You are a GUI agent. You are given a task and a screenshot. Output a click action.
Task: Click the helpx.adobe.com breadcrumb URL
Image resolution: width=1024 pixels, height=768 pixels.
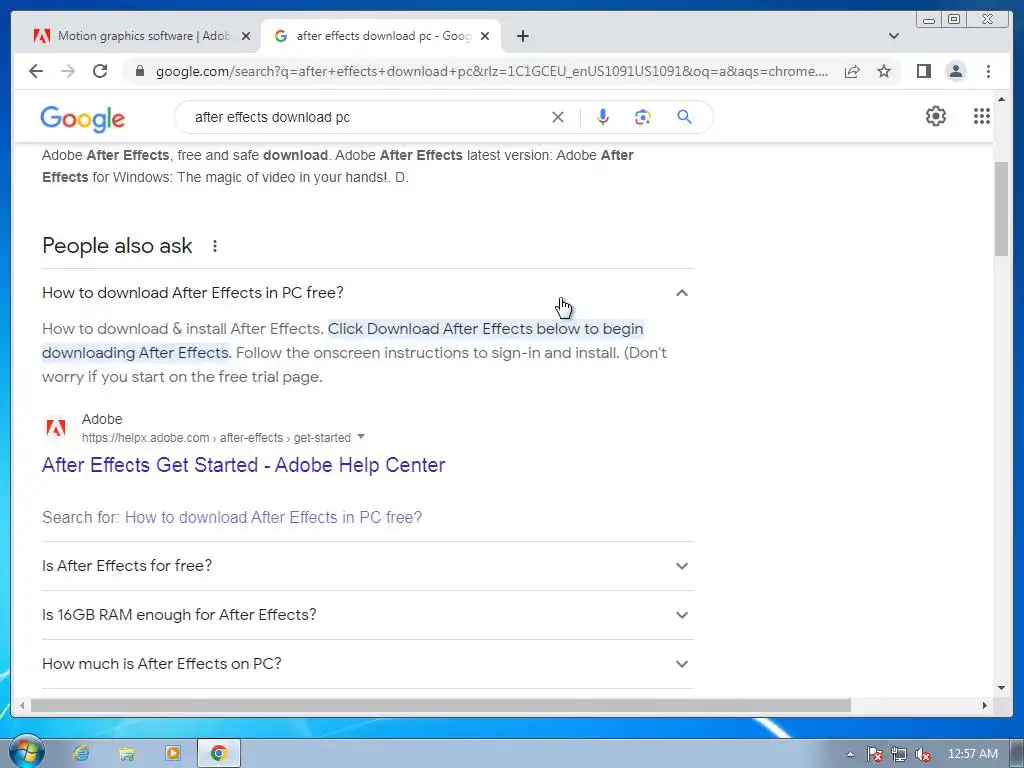pyautogui.click(x=216, y=438)
